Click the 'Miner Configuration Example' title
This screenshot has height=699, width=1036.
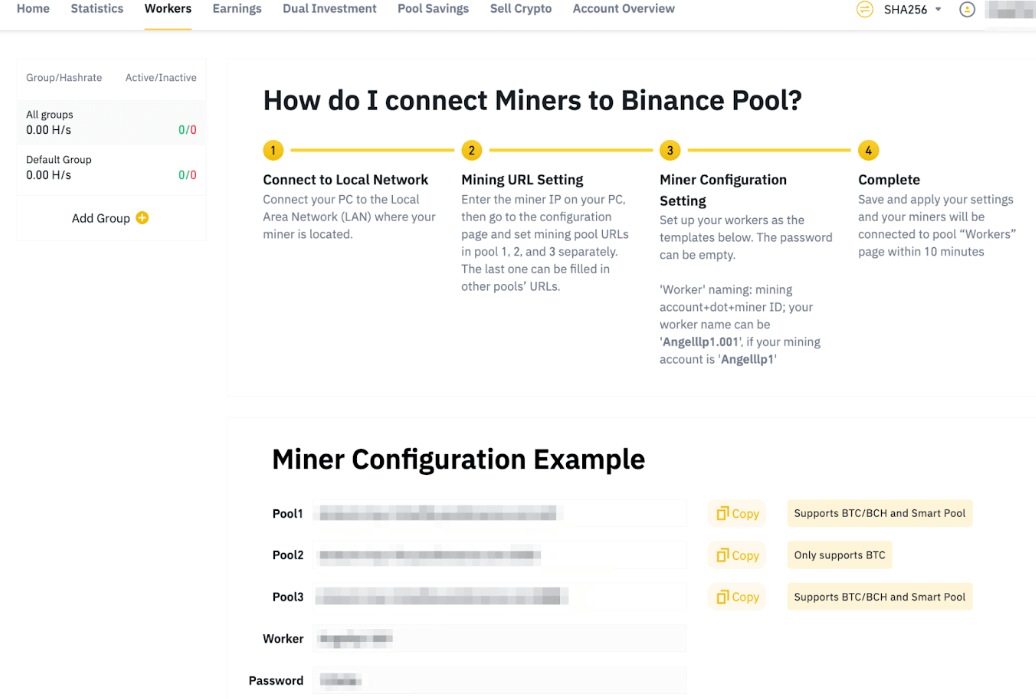point(459,459)
